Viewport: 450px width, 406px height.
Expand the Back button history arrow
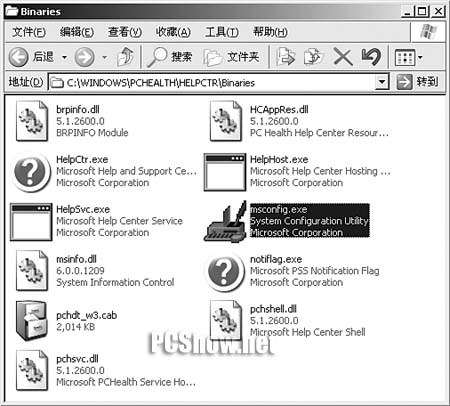64,57
